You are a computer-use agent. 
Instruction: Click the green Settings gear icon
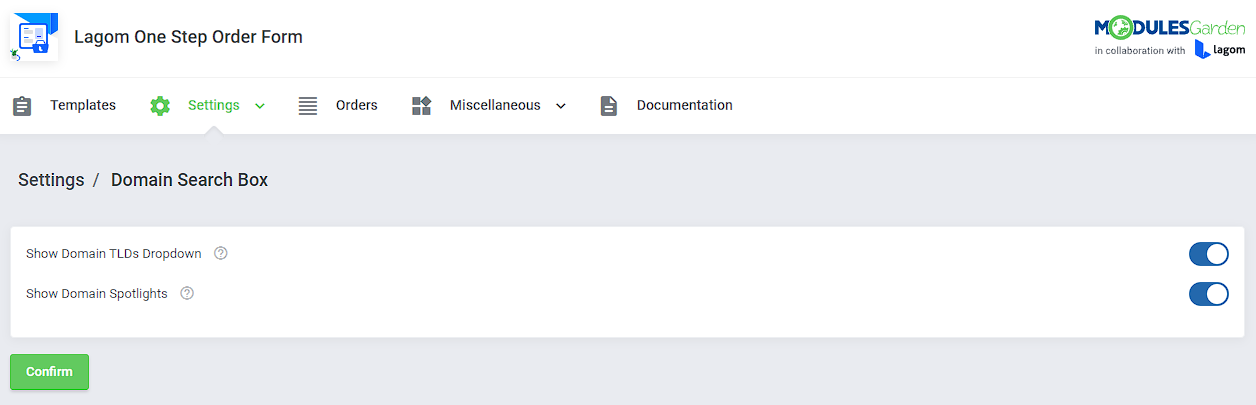[160, 106]
